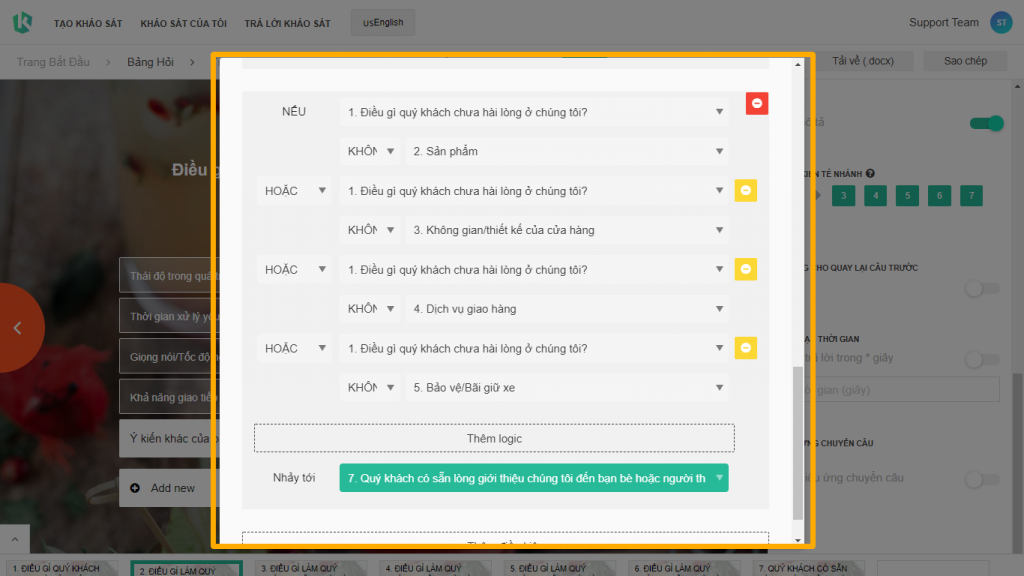Open the green Nhảy tới target dropdown

point(534,478)
